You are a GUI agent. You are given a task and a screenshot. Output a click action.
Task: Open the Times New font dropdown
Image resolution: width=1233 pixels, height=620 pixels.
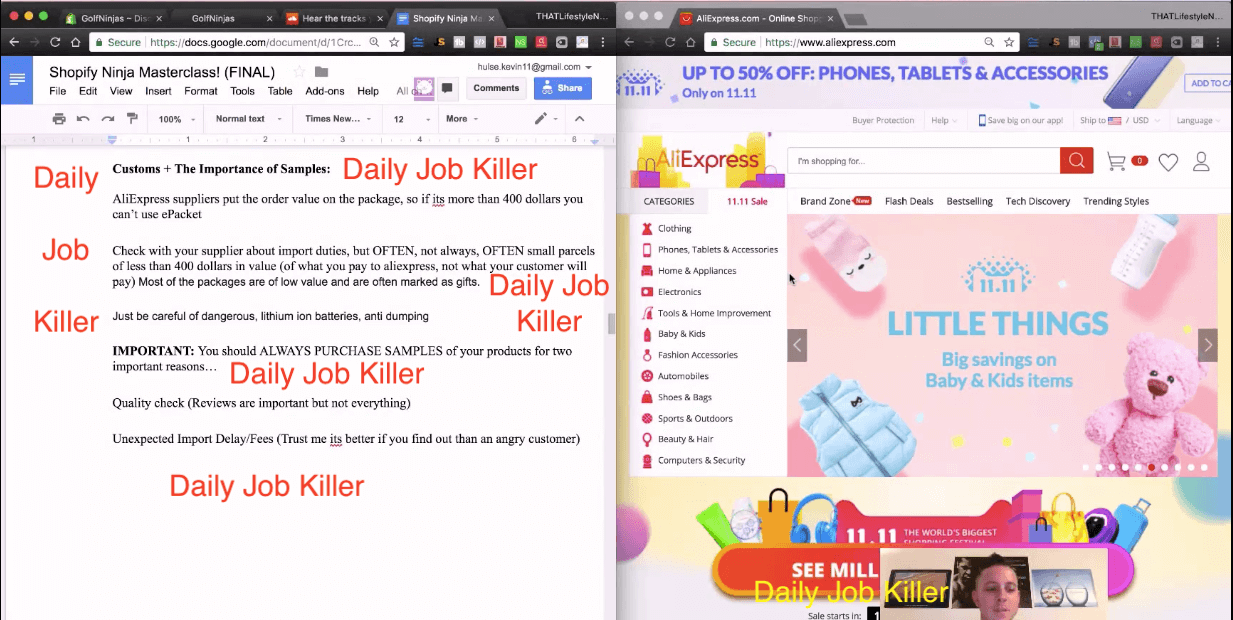338,119
